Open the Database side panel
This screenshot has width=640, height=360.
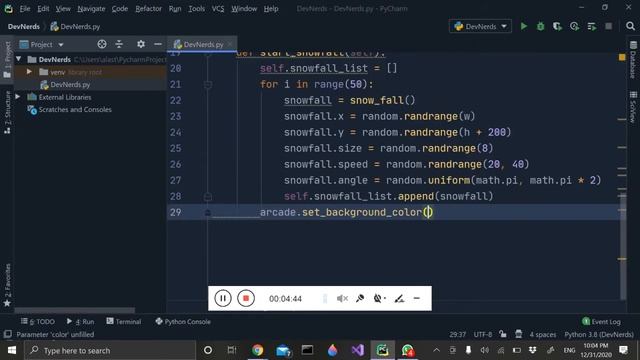click(x=633, y=60)
